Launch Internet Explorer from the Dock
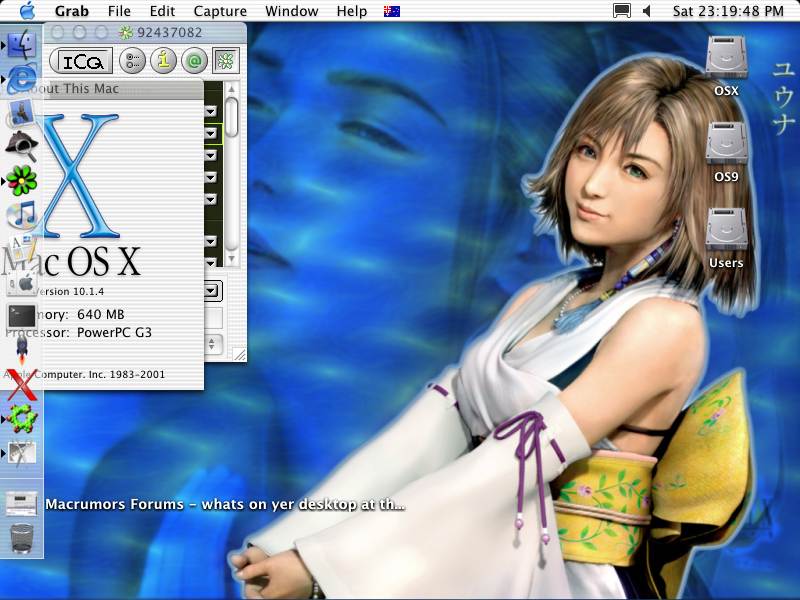 coord(21,79)
